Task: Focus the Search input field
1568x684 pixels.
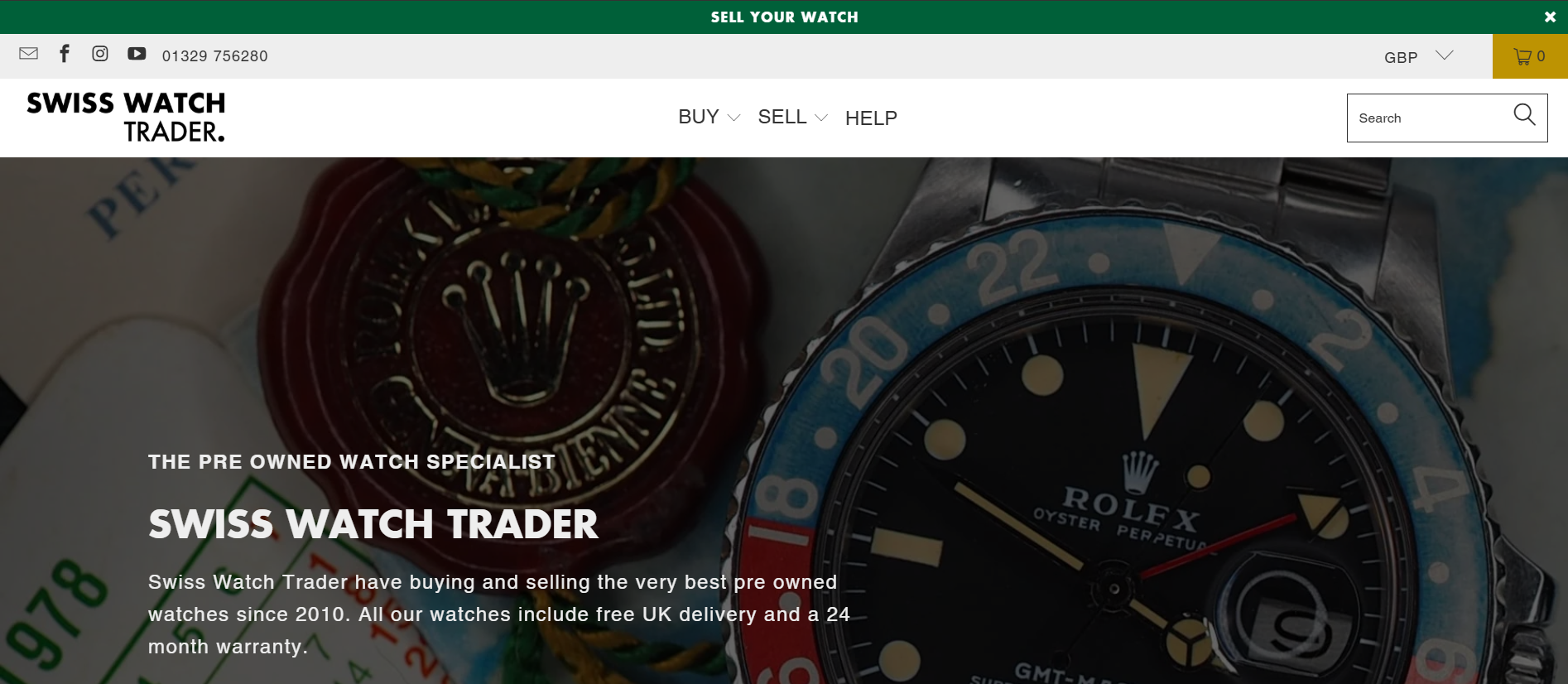Action: 1429,118
